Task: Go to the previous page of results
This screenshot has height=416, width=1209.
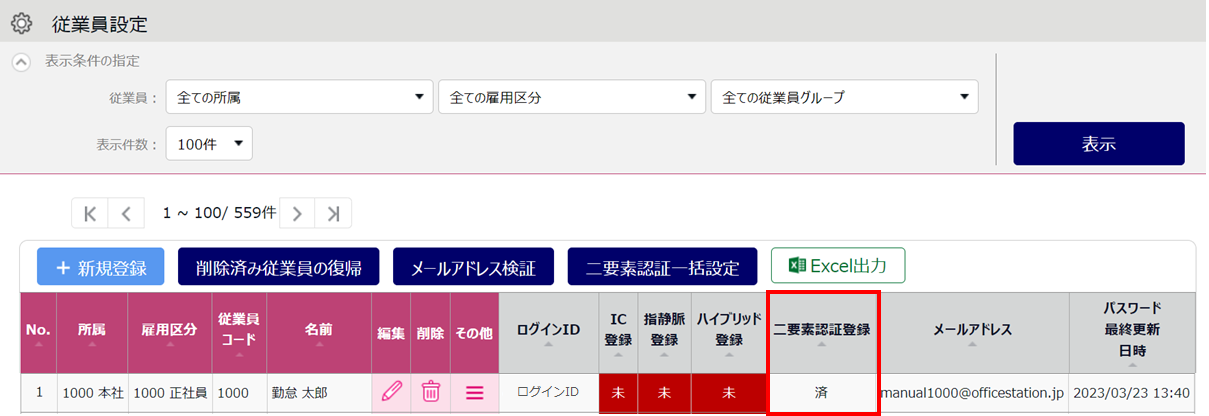Action: (126, 213)
